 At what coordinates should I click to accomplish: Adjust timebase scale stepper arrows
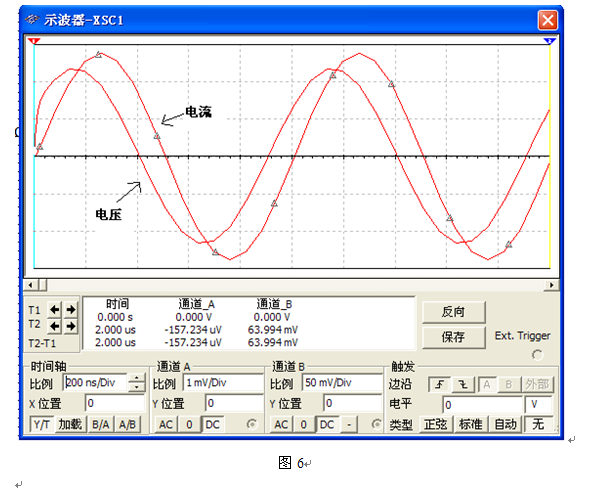pos(137,383)
